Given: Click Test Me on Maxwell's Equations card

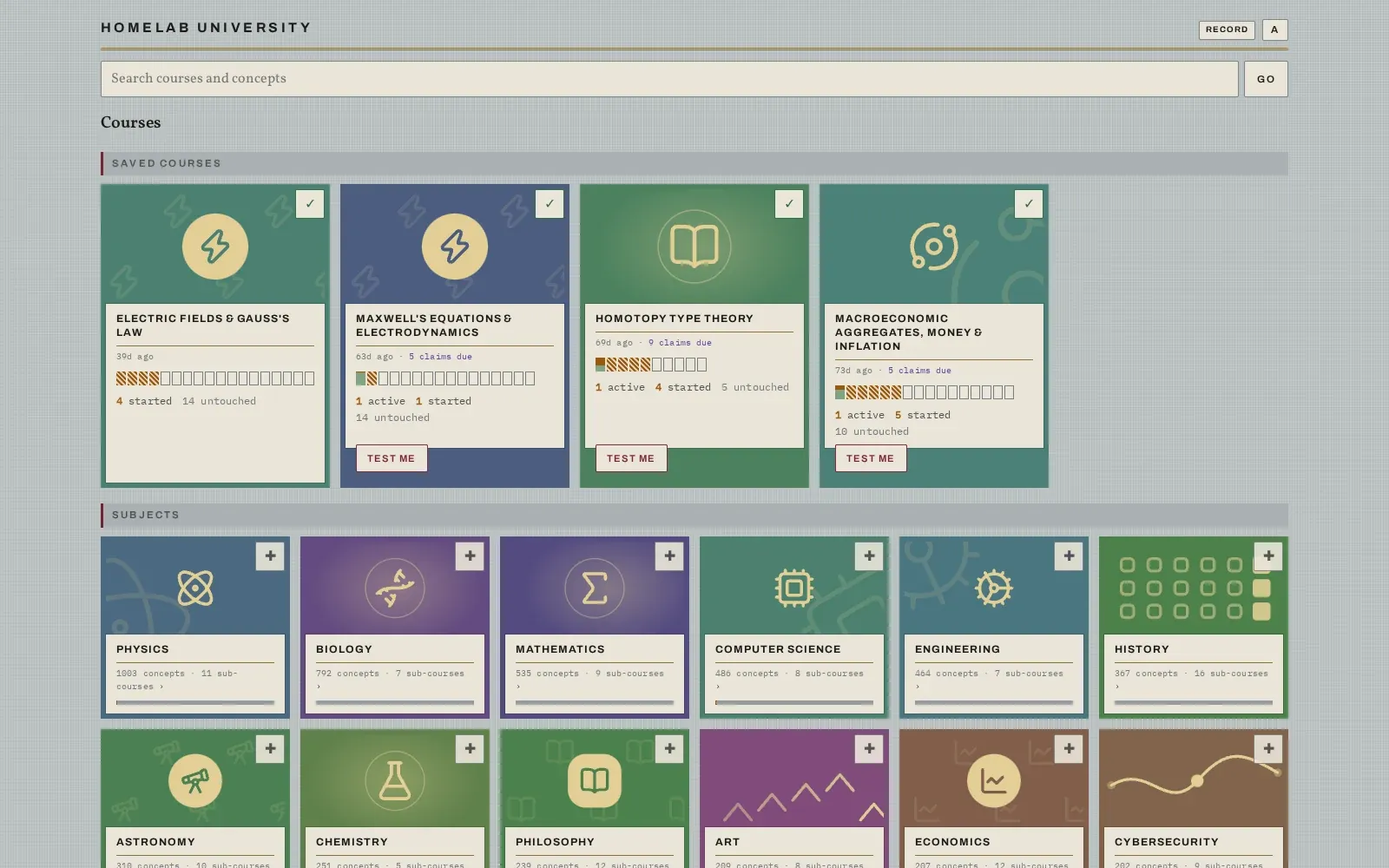Looking at the screenshot, I should (x=392, y=458).
